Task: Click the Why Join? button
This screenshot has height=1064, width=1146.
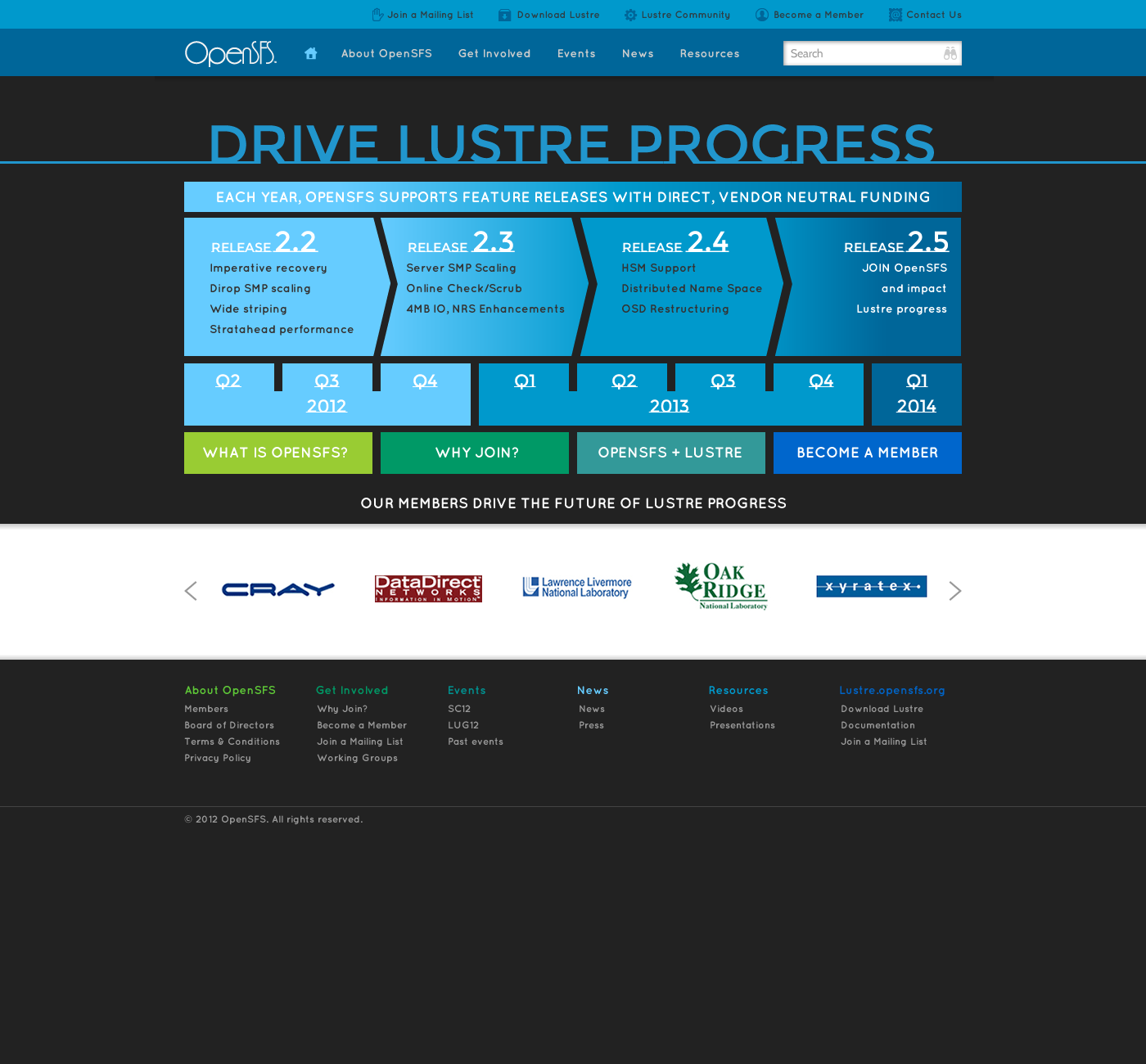Action: [475, 453]
